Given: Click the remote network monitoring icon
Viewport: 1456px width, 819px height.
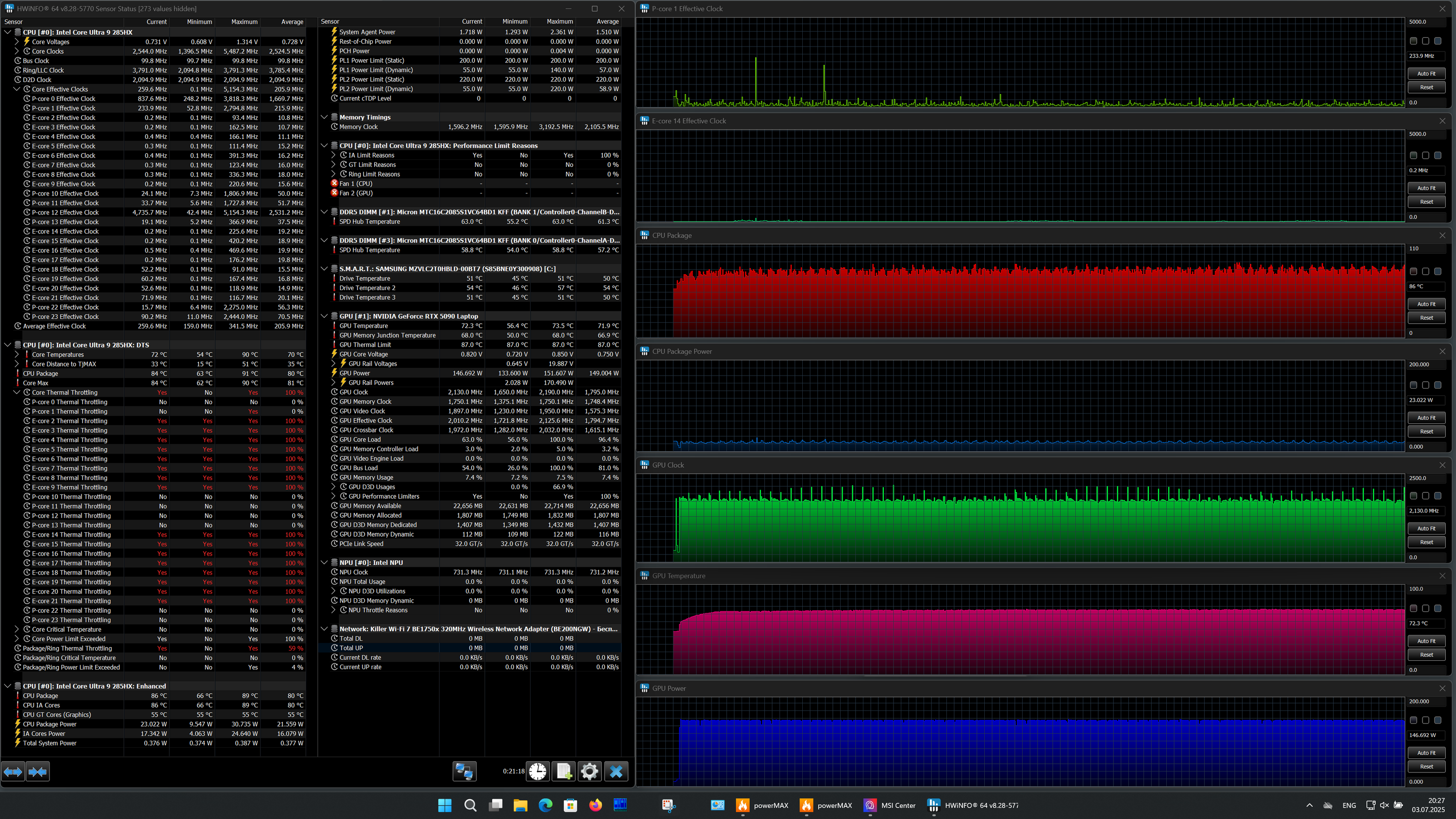Looking at the screenshot, I should coord(464,771).
